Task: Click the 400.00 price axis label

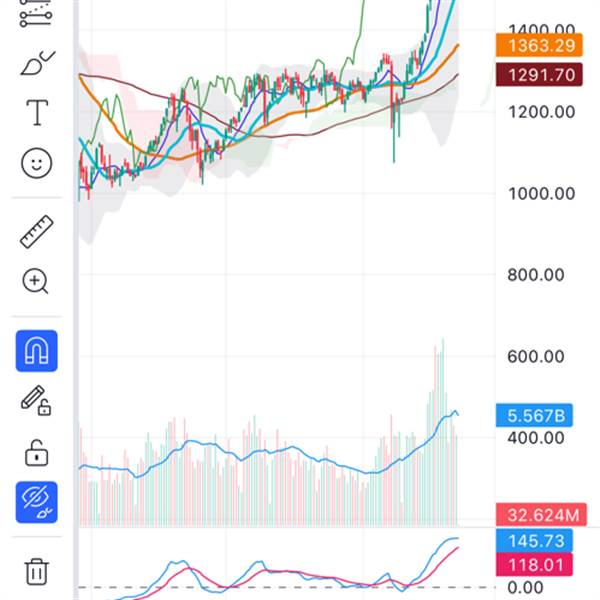Action: [536, 437]
